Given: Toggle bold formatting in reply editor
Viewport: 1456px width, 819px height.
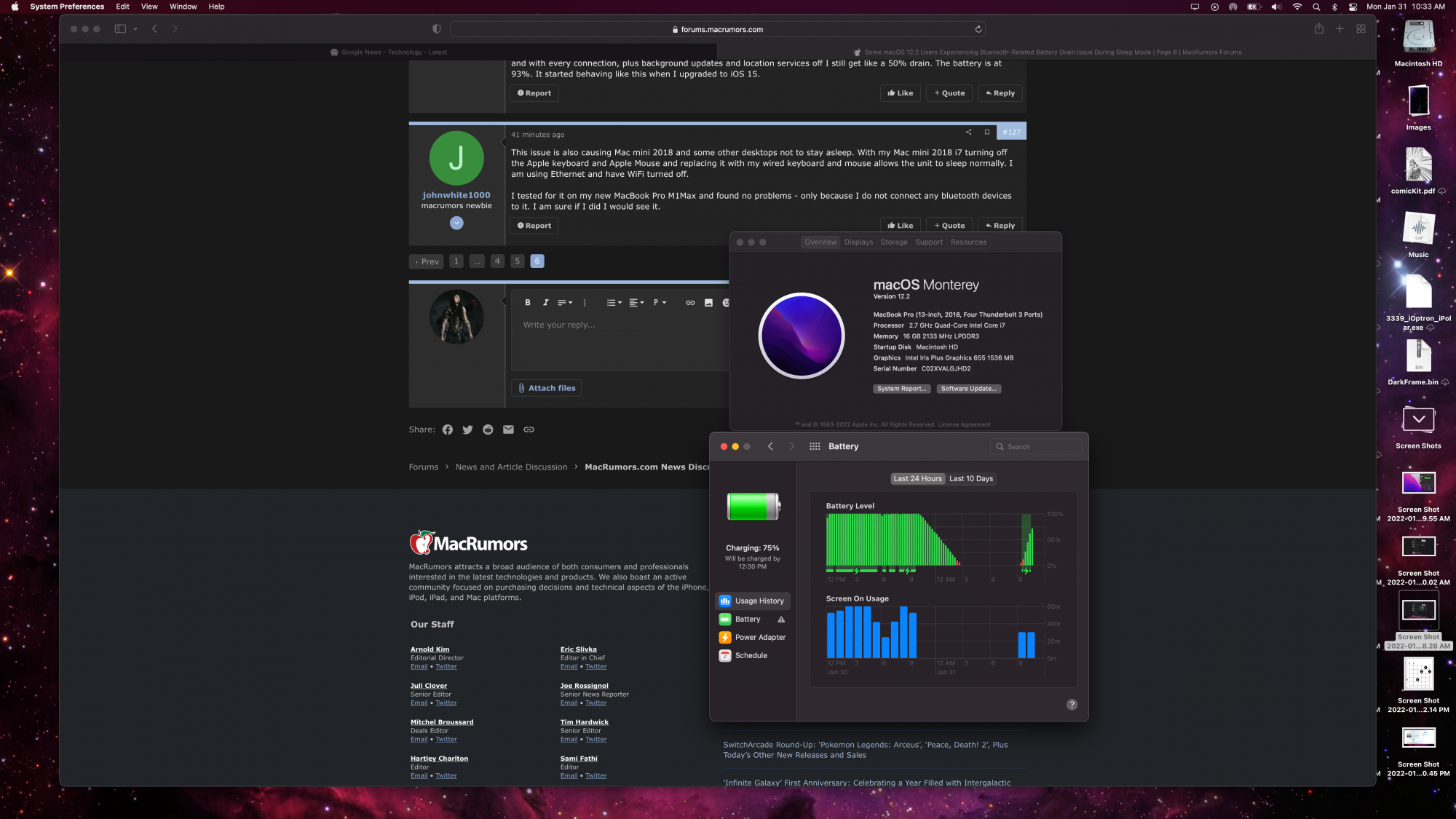Looking at the screenshot, I should point(528,303).
